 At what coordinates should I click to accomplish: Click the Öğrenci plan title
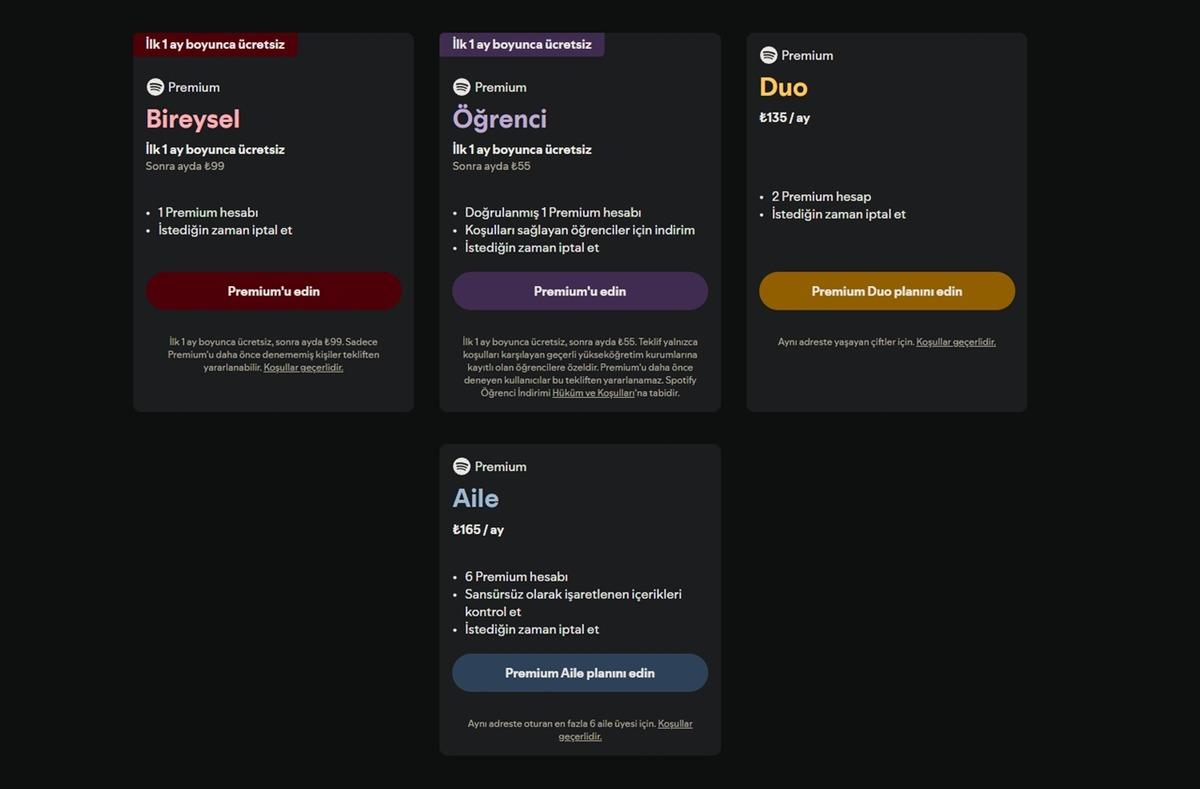499,119
